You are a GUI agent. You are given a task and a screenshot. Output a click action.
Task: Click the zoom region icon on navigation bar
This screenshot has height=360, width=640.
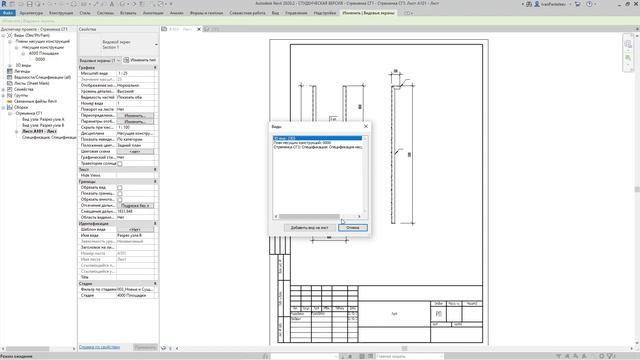click(628, 58)
